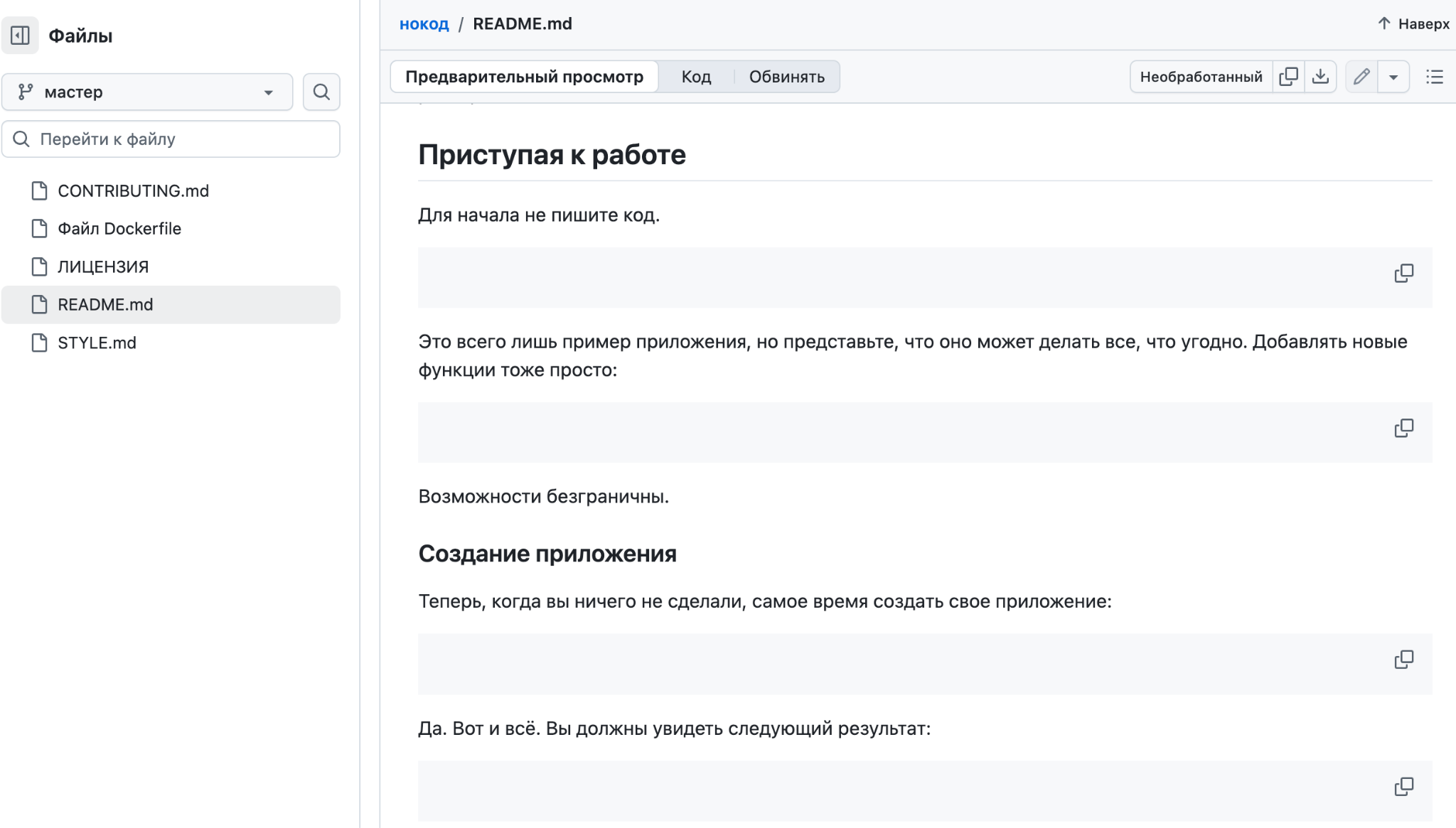Screen dimensions: 1456x828
Task: Copy the raw file path icon
Action: click(x=1289, y=76)
